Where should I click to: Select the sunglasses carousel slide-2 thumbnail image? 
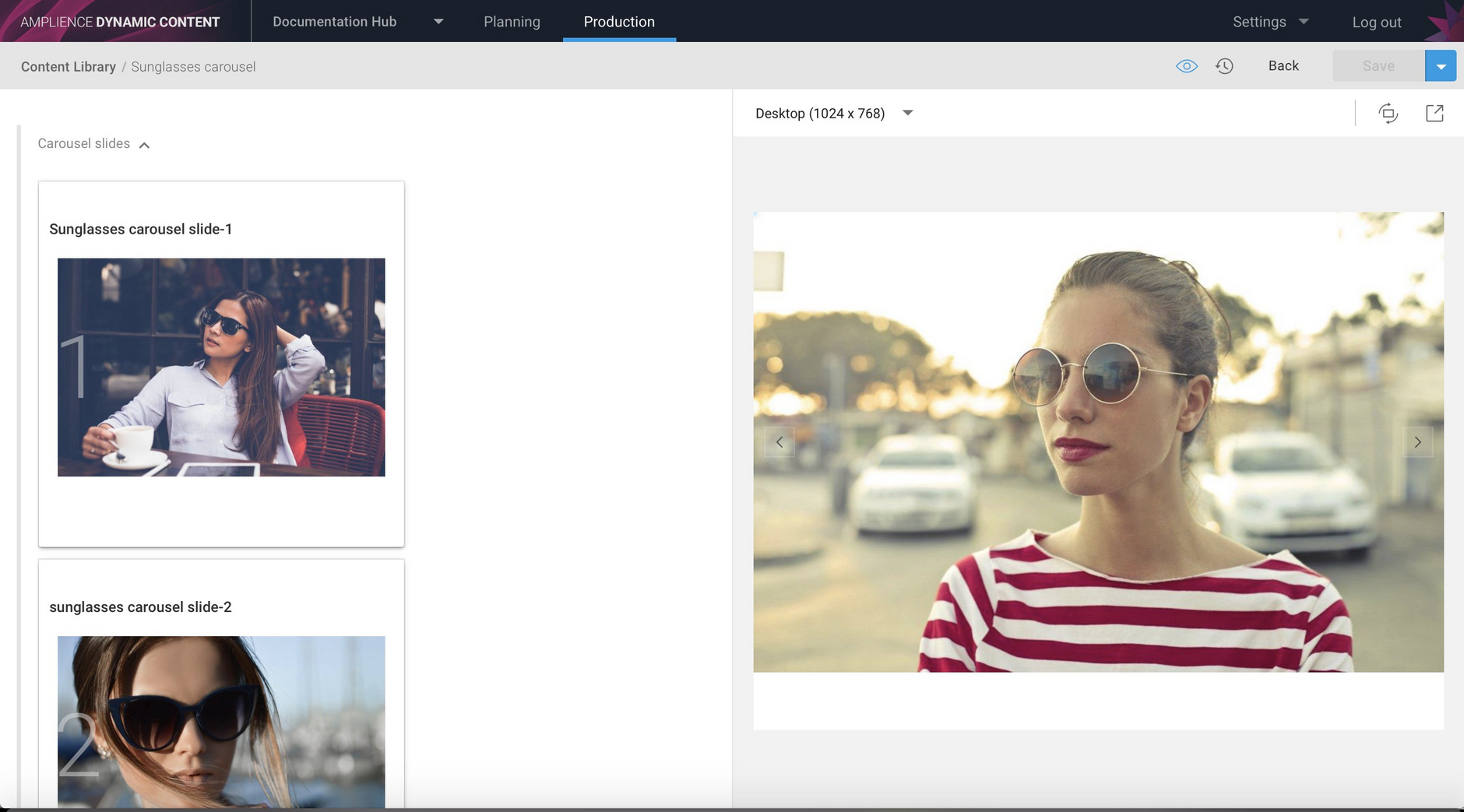point(221,722)
